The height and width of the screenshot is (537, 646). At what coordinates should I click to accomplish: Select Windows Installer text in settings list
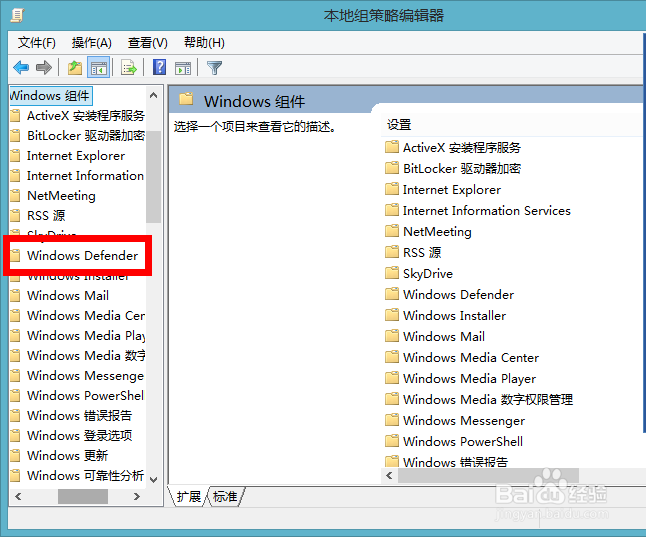454,316
